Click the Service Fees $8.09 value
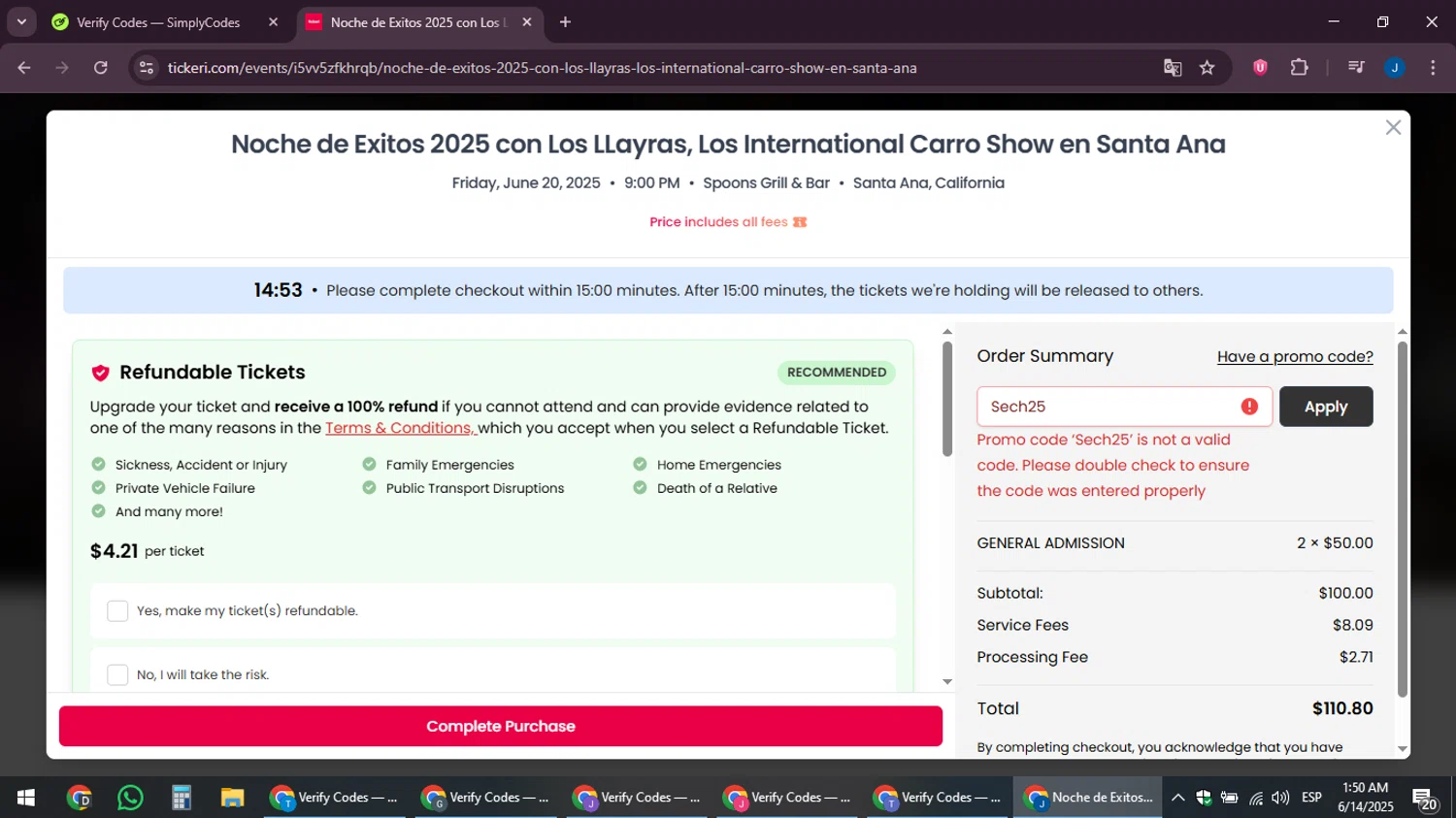Viewport: 1456px width, 818px height. coord(1352,625)
